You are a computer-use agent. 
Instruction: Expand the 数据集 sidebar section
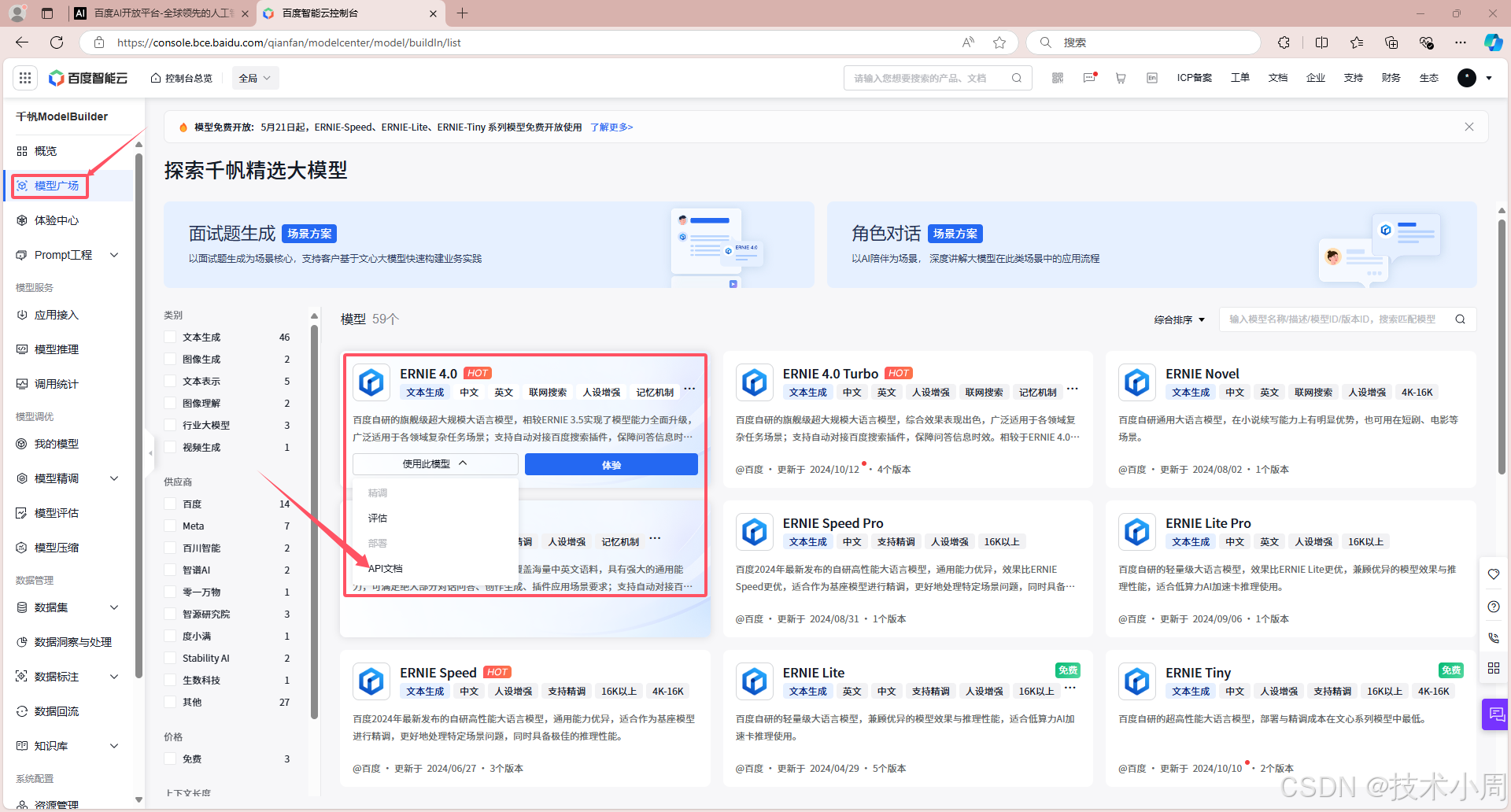pyautogui.click(x=114, y=607)
